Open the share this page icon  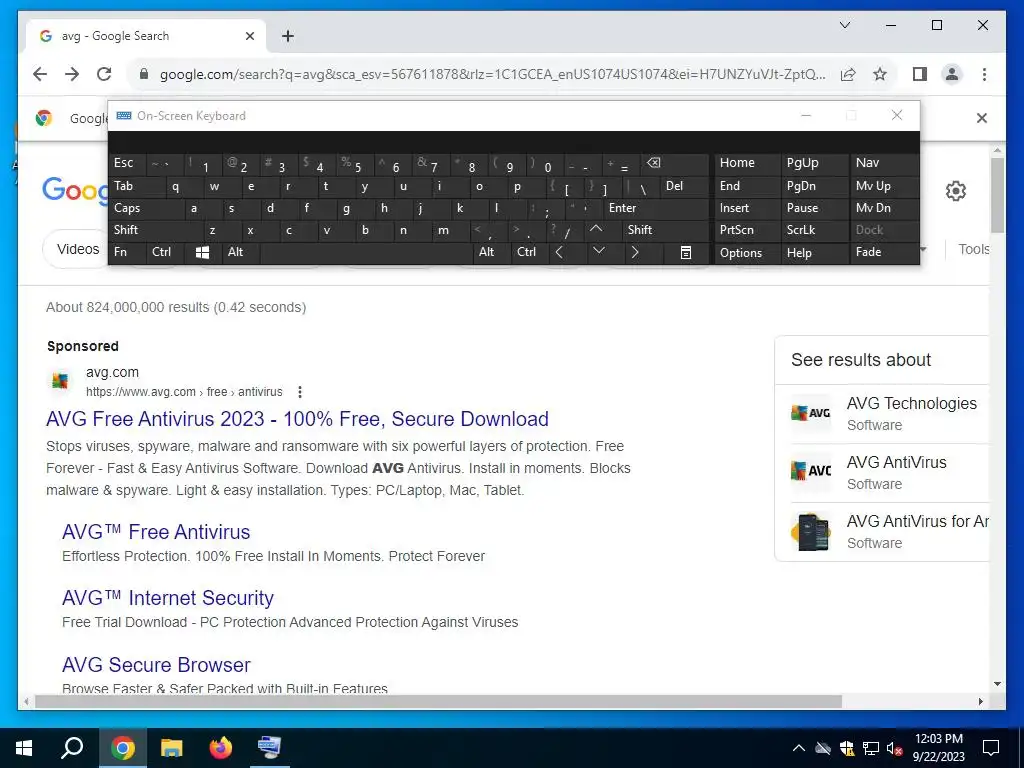pos(848,74)
